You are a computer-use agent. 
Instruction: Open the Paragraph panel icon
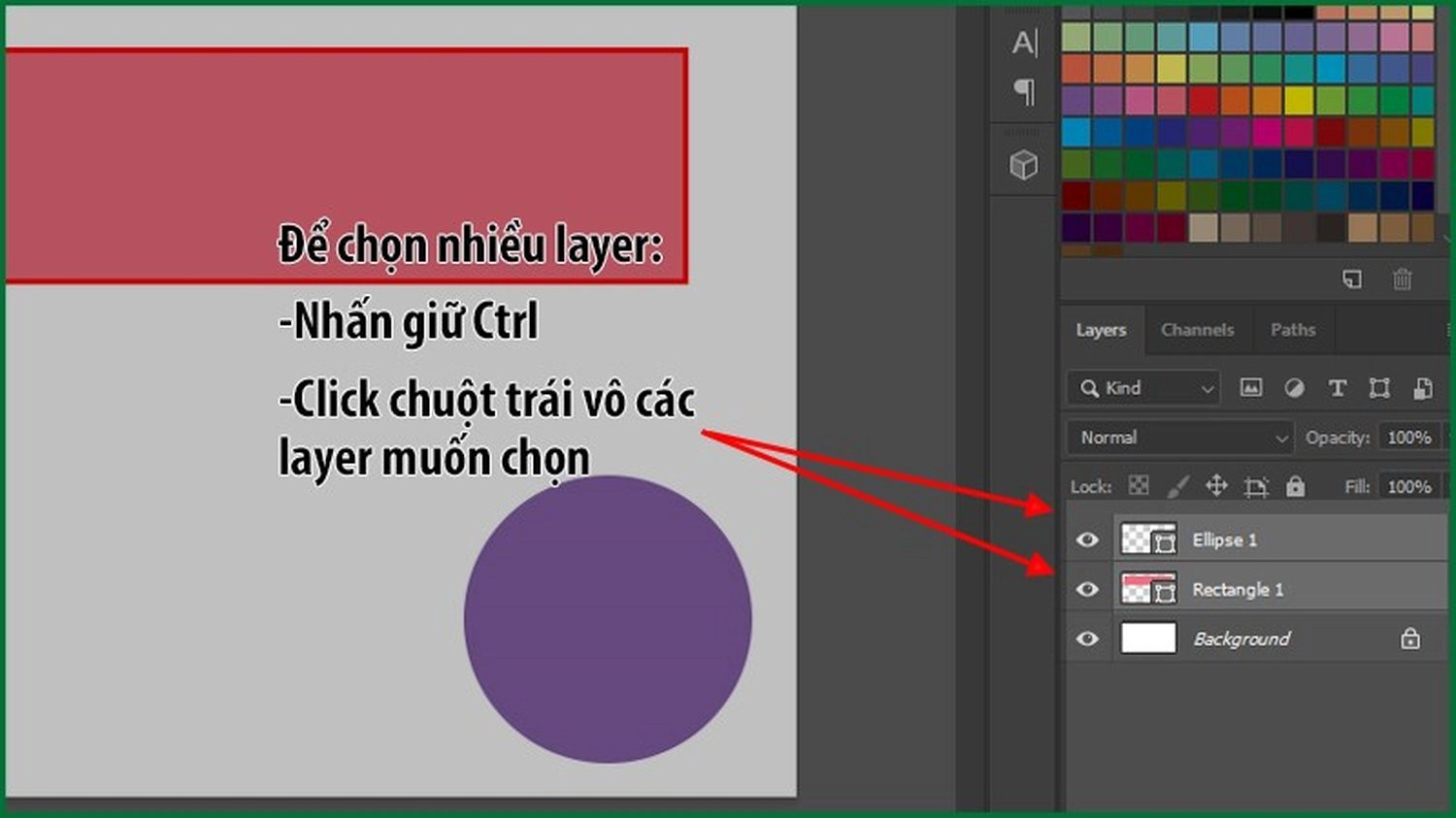point(1024,92)
